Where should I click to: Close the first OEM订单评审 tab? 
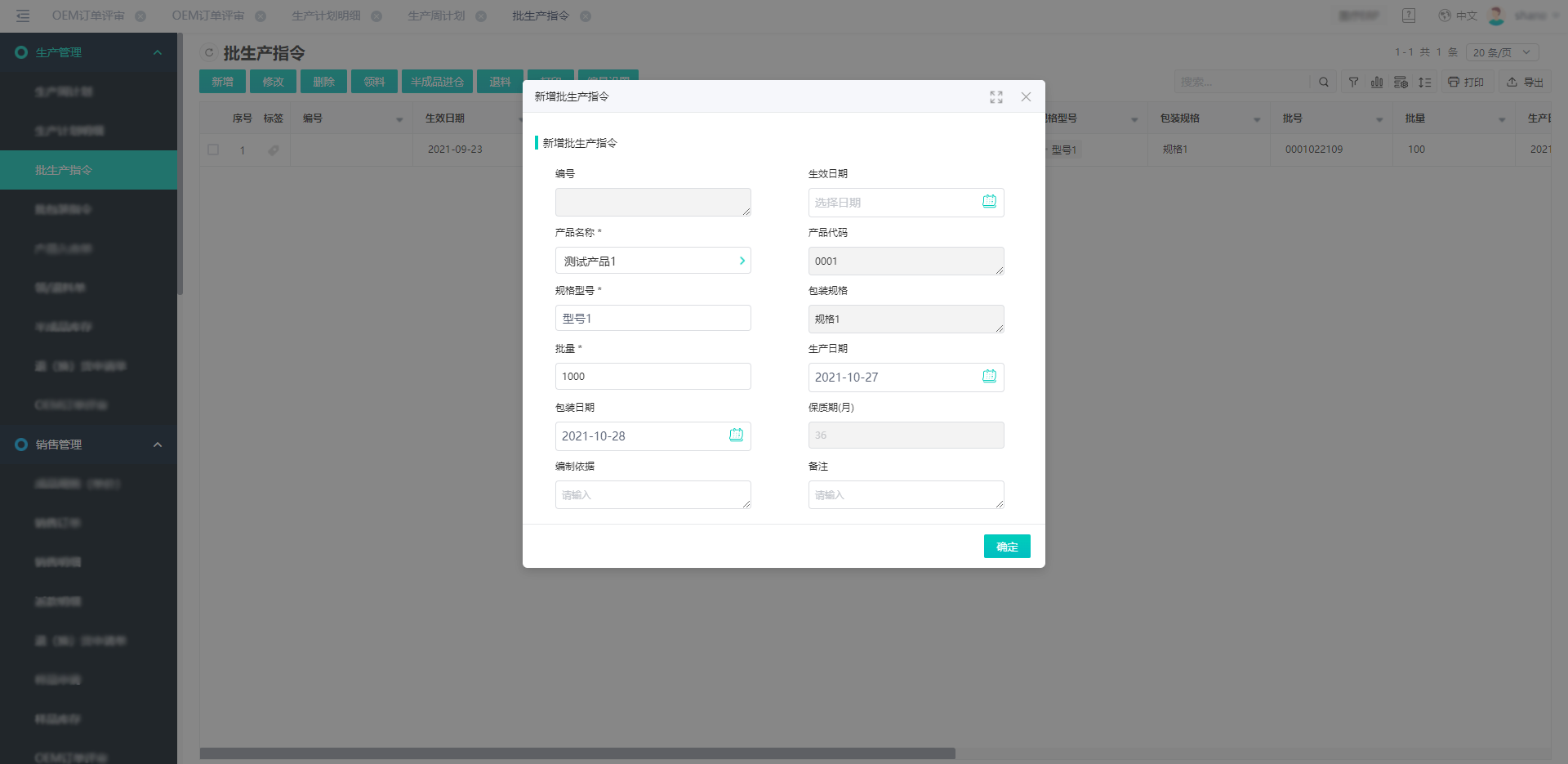point(140,16)
